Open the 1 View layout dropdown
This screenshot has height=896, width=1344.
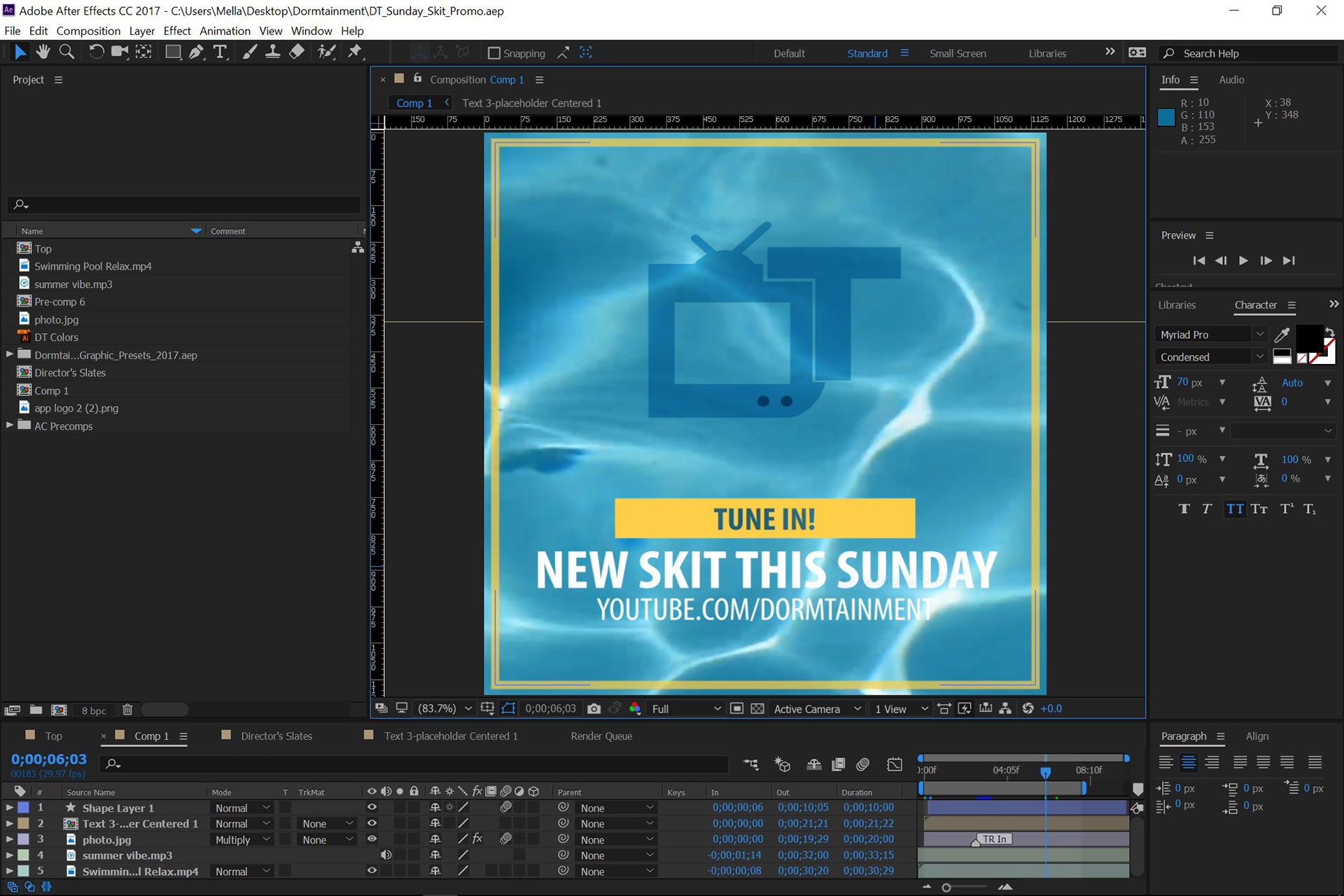[x=901, y=708]
